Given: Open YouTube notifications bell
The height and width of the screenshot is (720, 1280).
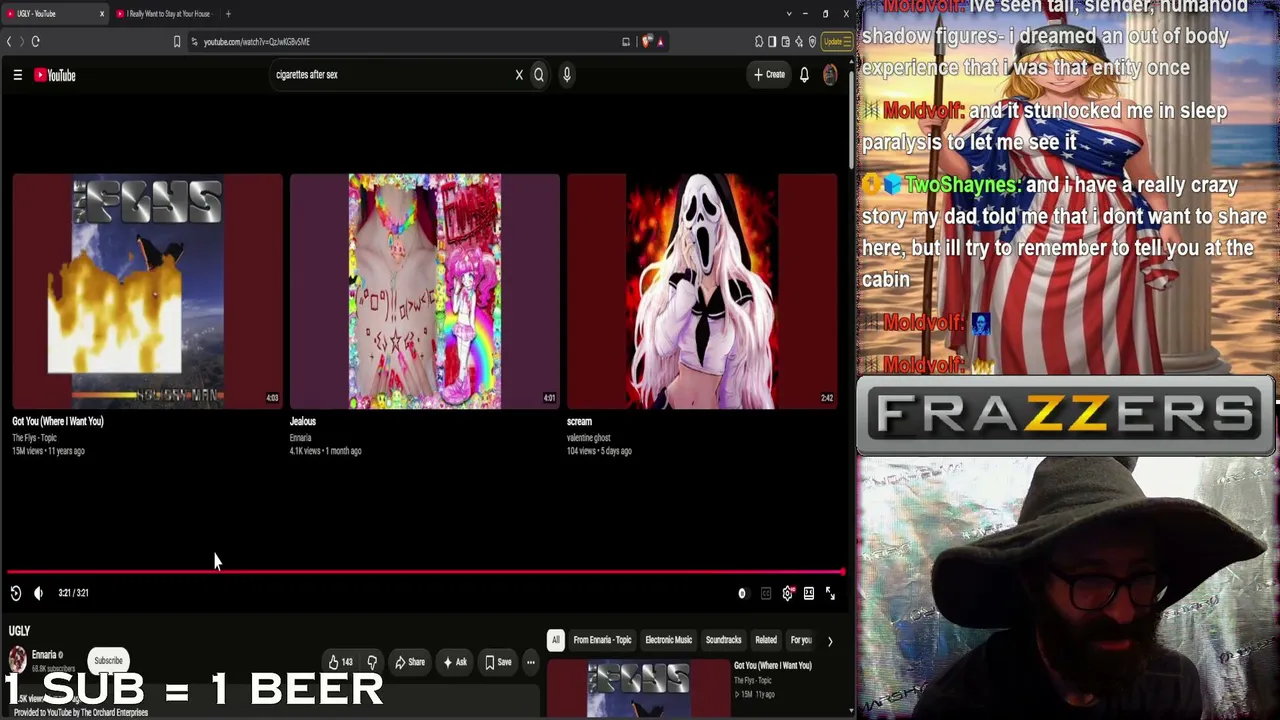Looking at the screenshot, I should pyautogui.click(x=804, y=75).
